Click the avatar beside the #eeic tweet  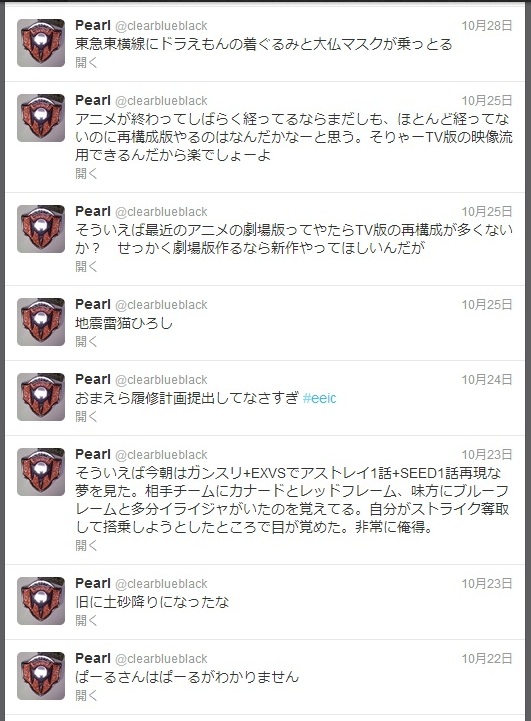tap(41, 397)
